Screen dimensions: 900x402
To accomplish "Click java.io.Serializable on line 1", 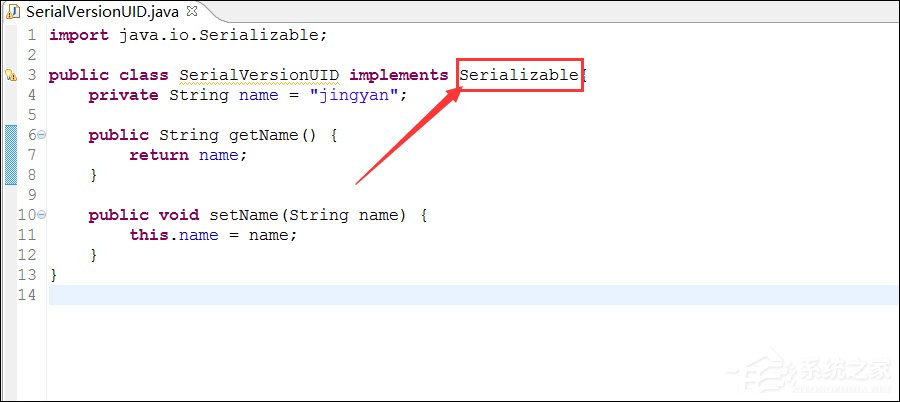I will [218, 35].
